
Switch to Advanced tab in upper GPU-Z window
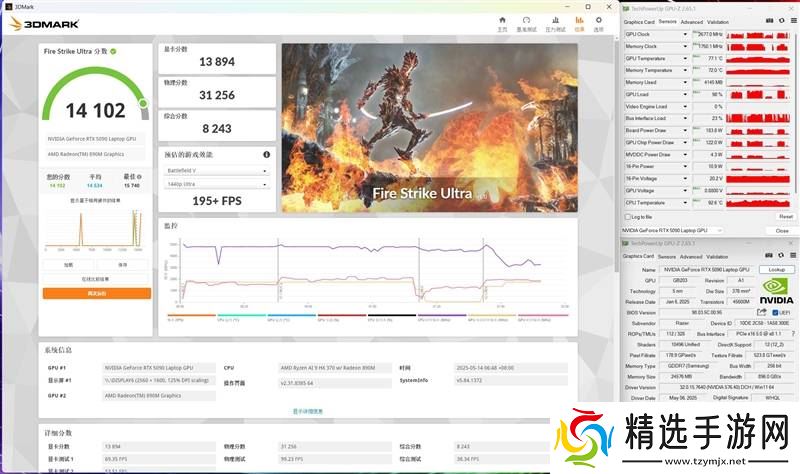(x=691, y=22)
